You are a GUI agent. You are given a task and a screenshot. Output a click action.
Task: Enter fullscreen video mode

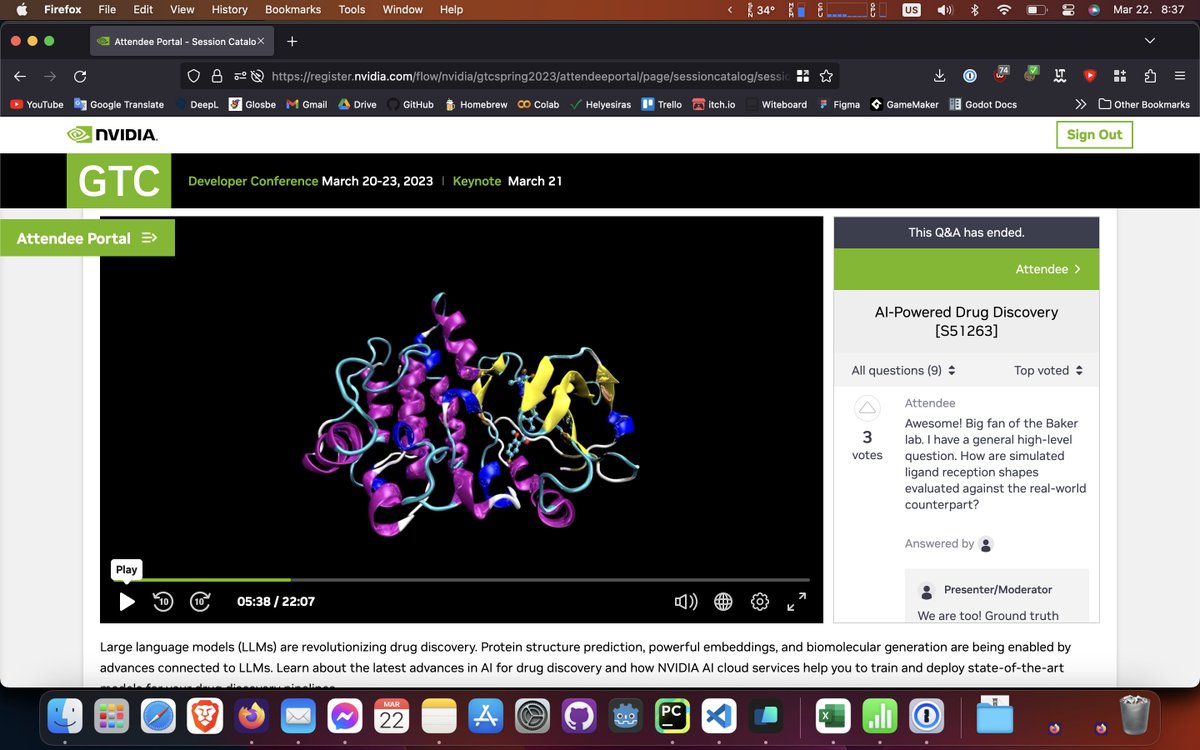point(796,601)
